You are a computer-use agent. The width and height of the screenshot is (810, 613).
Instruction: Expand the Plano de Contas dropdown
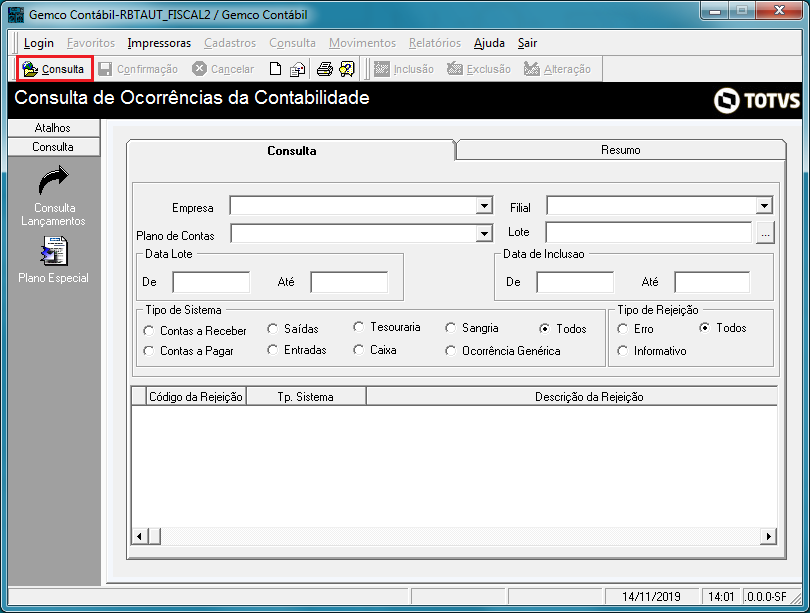point(484,233)
